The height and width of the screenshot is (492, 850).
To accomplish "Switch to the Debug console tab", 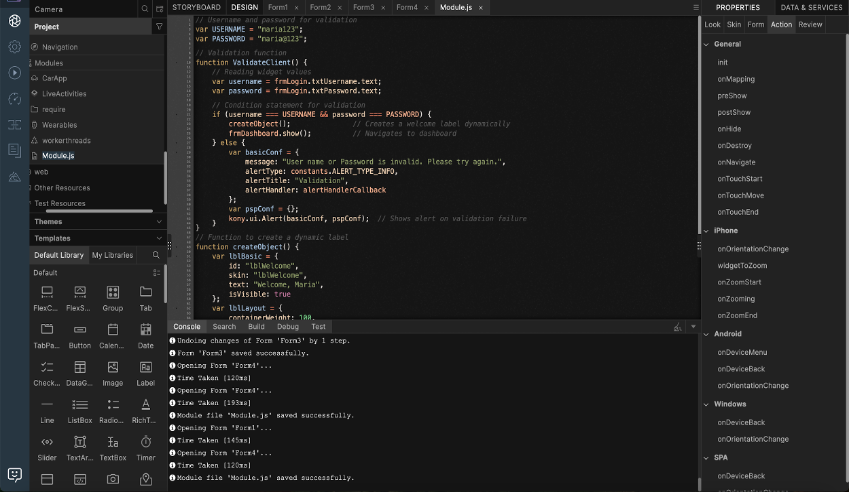I will tap(287, 326).
